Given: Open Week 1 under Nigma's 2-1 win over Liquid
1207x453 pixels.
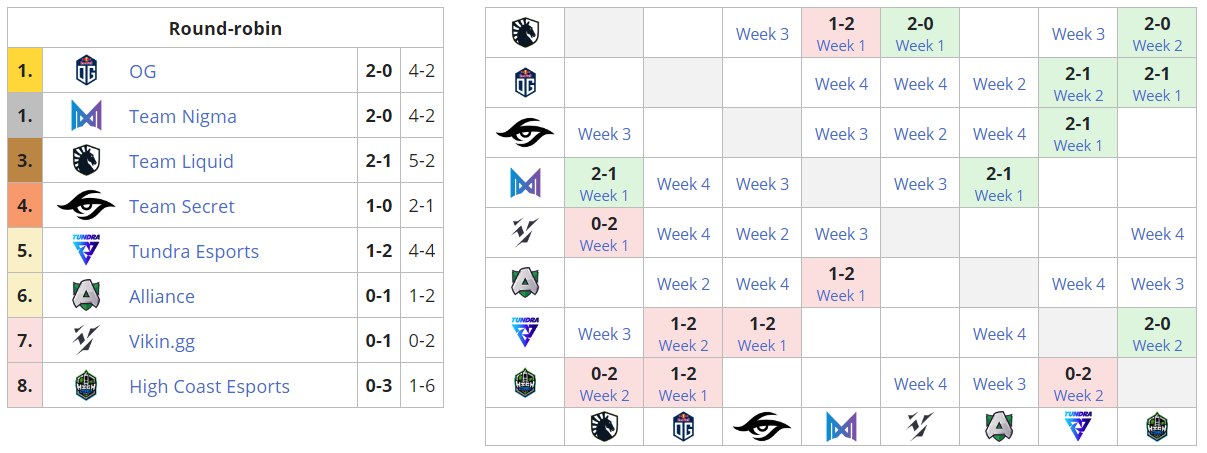Looking at the screenshot, I should pyautogui.click(x=604, y=196).
